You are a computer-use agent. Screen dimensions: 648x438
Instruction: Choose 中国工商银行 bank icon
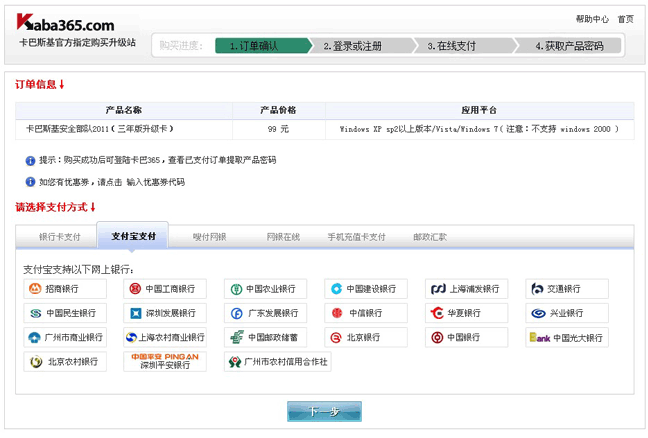click(x=165, y=289)
